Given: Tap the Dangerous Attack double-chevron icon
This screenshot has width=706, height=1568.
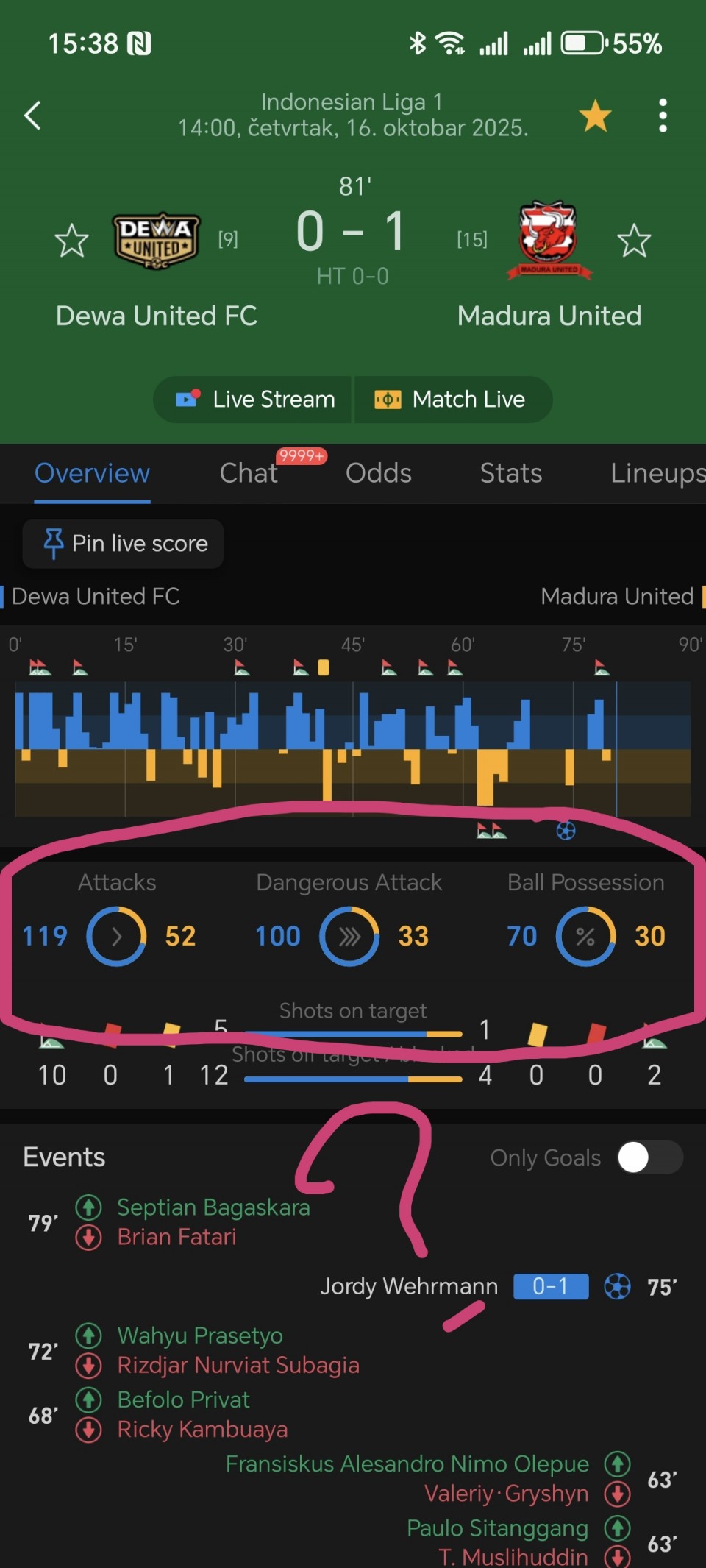Looking at the screenshot, I should tap(349, 936).
